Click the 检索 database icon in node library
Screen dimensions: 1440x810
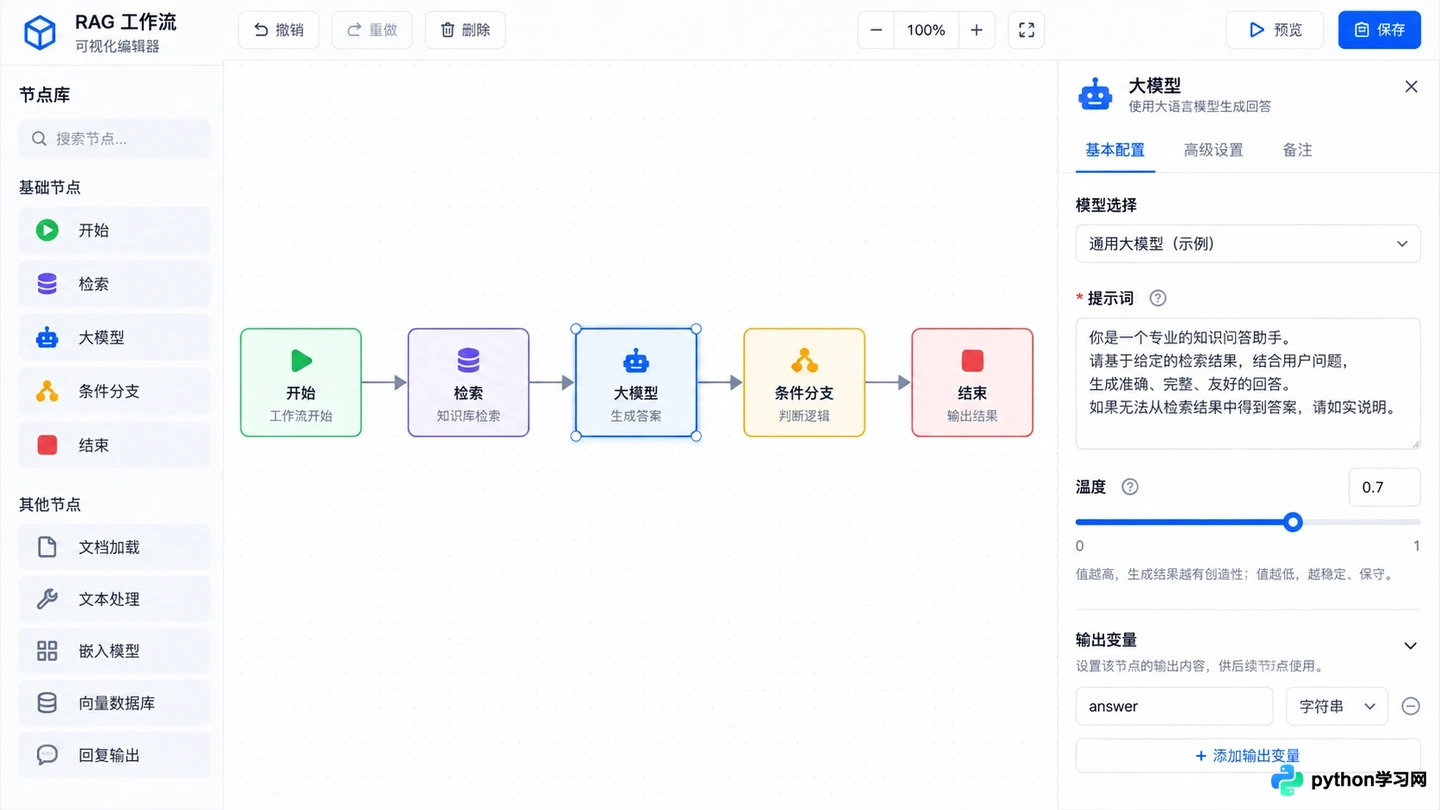coord(47,284)
